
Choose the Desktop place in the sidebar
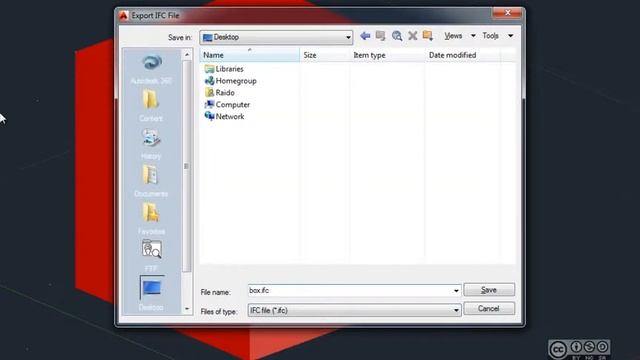coord(151,293)
